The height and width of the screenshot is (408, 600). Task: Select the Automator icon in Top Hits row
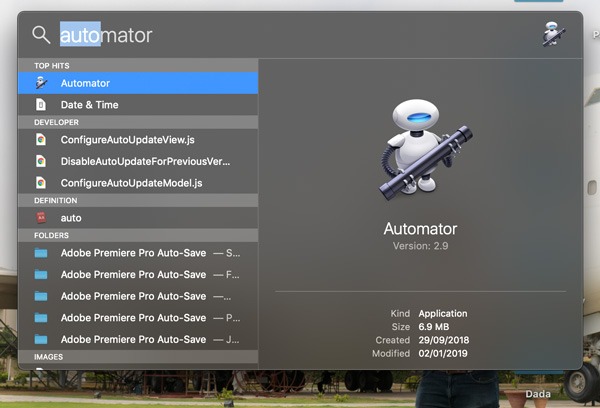click(x=41, y=83)
